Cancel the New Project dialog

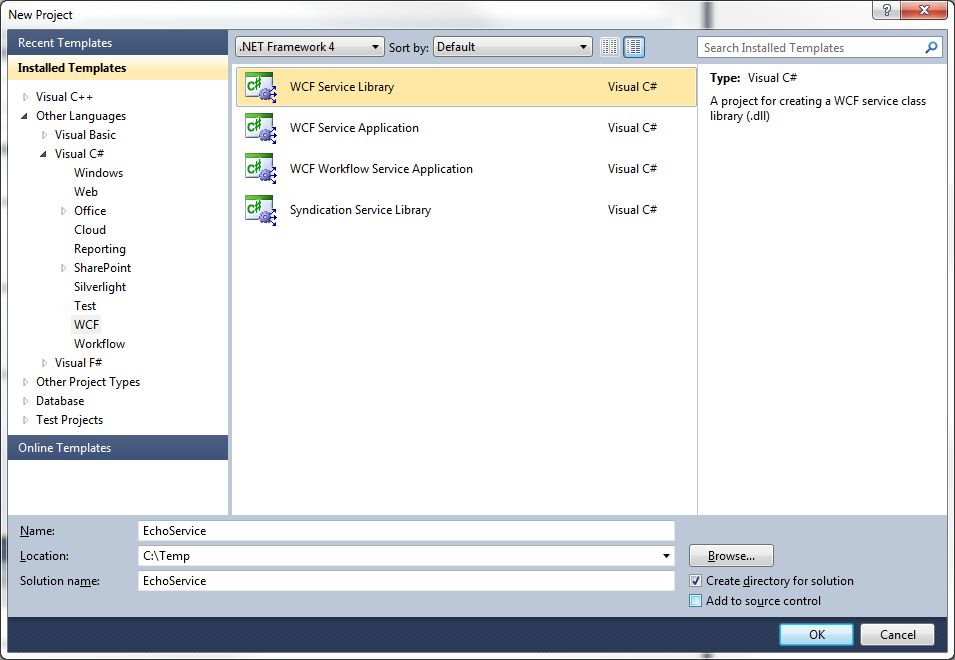(896, 634)
